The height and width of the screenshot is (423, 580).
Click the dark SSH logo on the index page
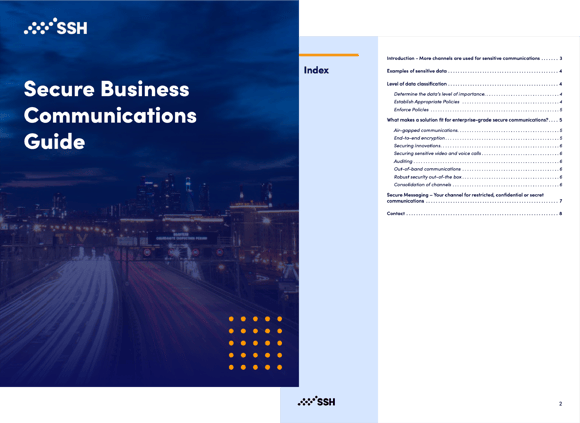click(x=316, y=401)
